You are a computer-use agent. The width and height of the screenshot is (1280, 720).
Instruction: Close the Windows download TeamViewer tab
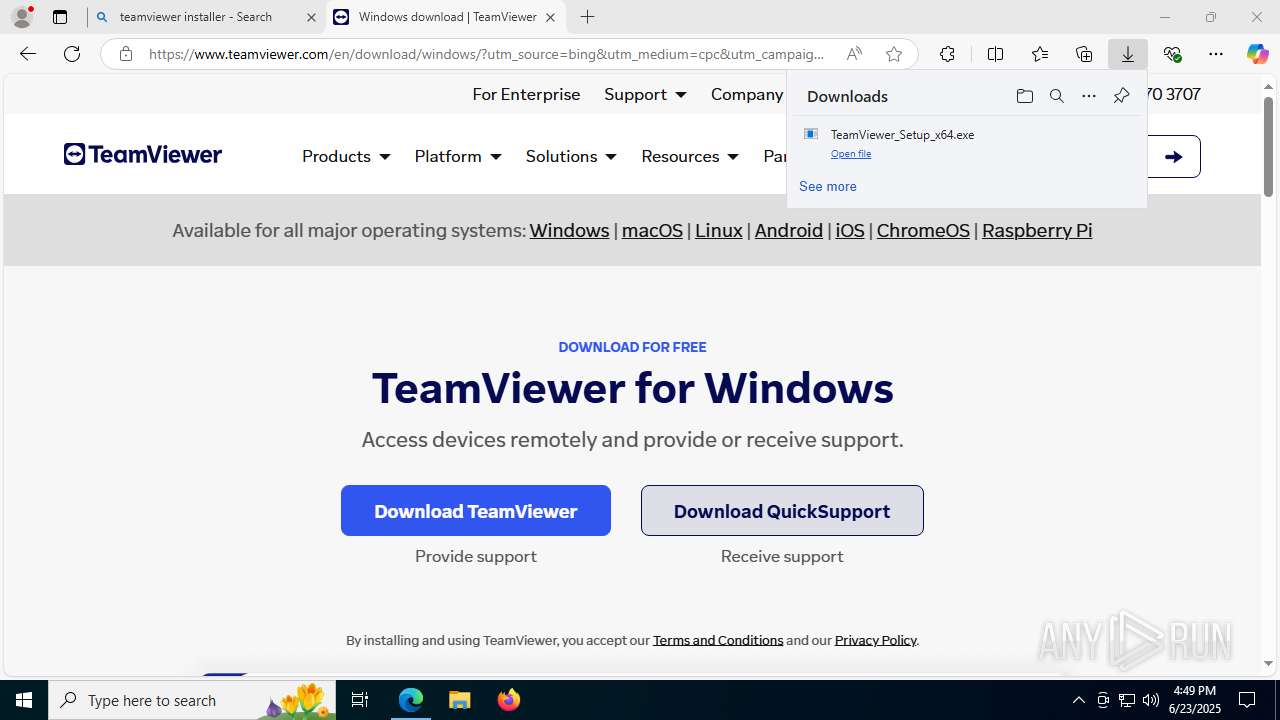pyautogui.click(x=550, y=17)
